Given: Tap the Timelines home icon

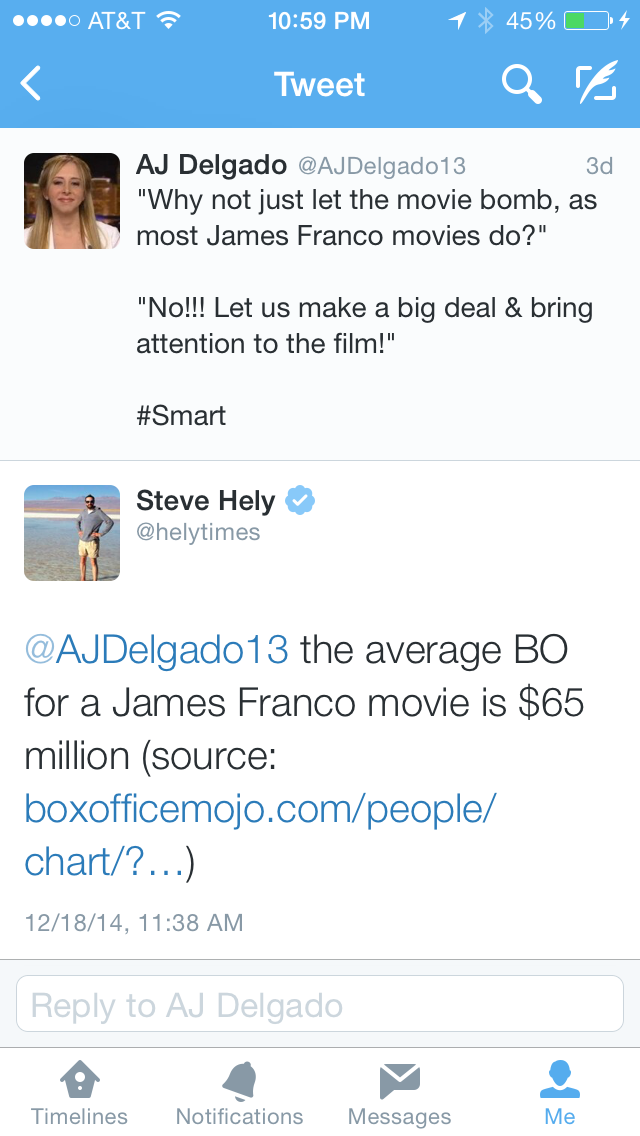Looking at the screenshot, I should tap(80, 1081).
